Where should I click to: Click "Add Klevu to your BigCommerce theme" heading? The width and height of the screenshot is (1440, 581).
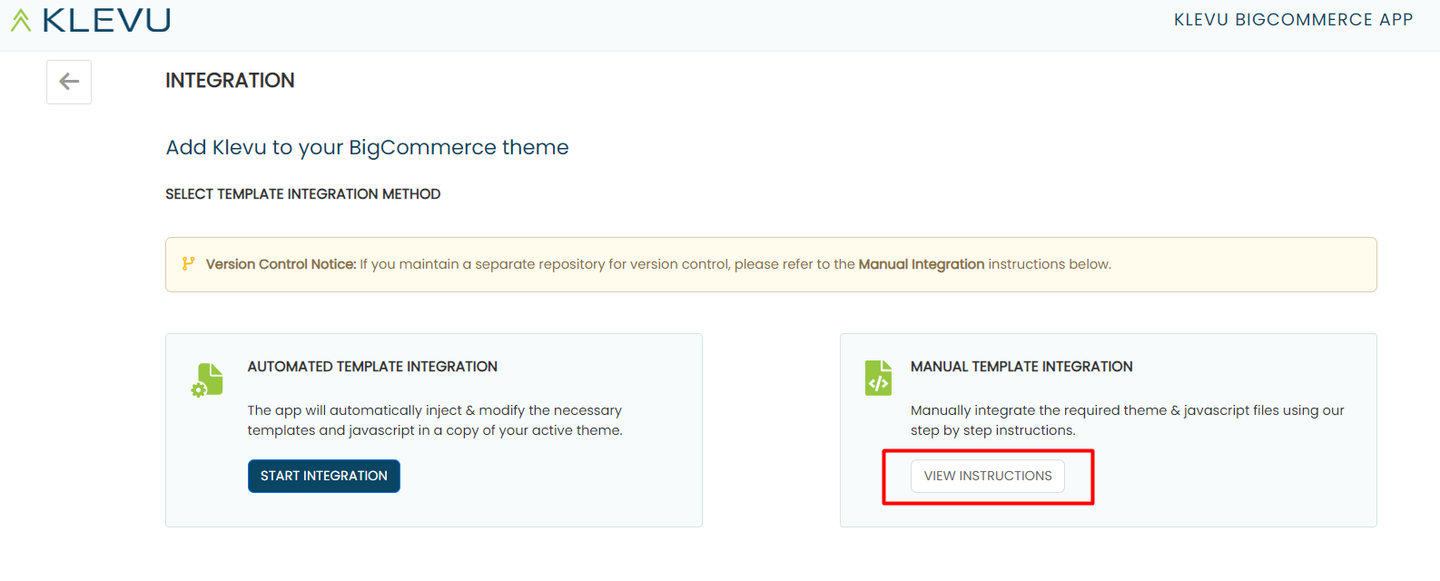pyautogui.click(x=367, y=148)
